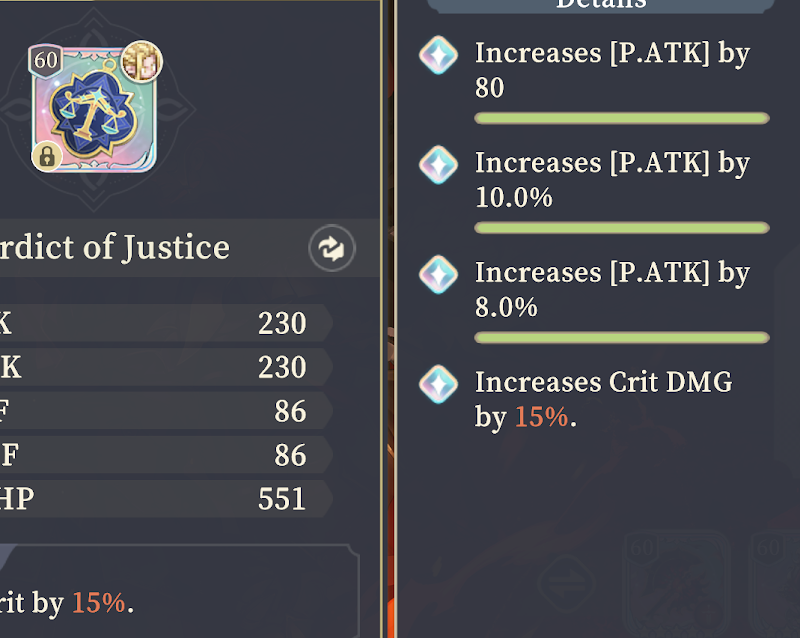Click diamond icon beside Crit DMG bonus
This screenshot has height=638, width=800.
click(x=438, y=384)
